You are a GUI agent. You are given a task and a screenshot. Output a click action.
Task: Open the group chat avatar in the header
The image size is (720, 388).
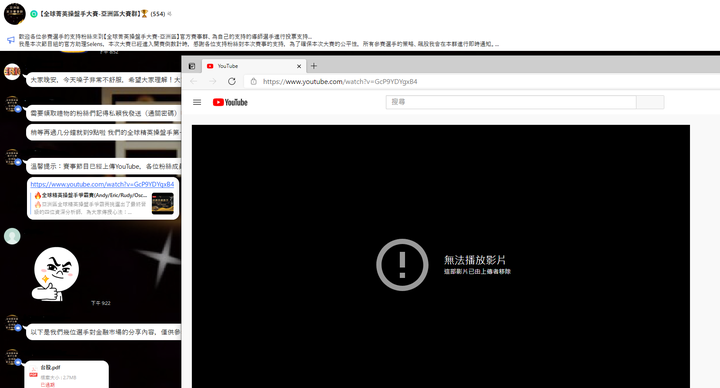click(x=15, y=14)
